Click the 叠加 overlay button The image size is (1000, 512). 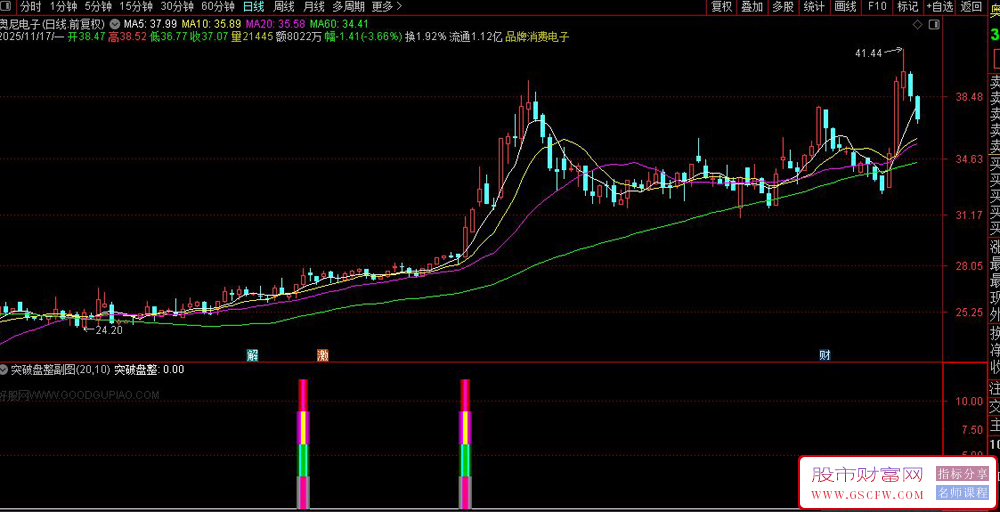[753, 7]
